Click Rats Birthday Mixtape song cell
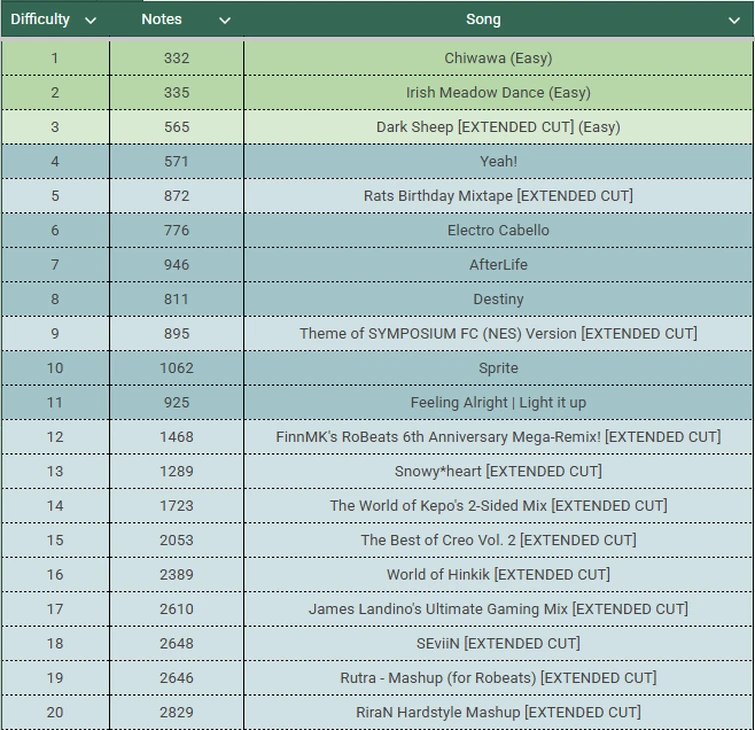This screenshot has width=755, height=730. pos(498,196)
